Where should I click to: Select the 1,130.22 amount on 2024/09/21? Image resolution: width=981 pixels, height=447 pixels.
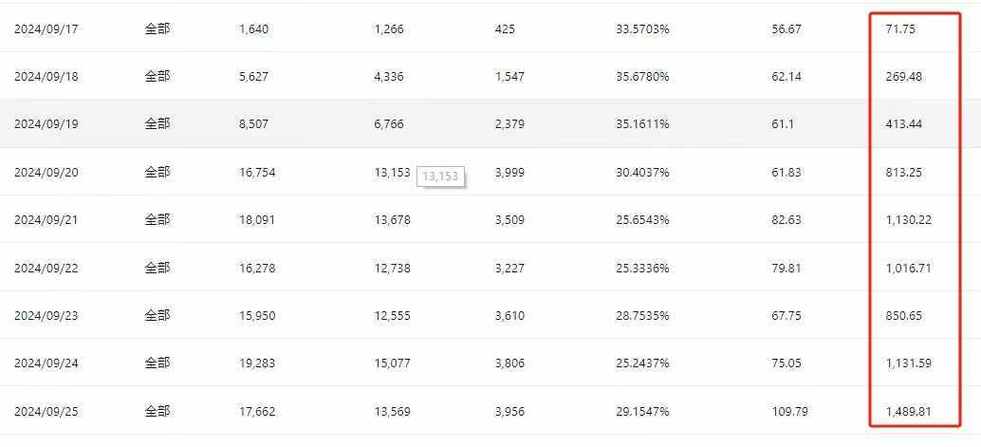[908, 220]
